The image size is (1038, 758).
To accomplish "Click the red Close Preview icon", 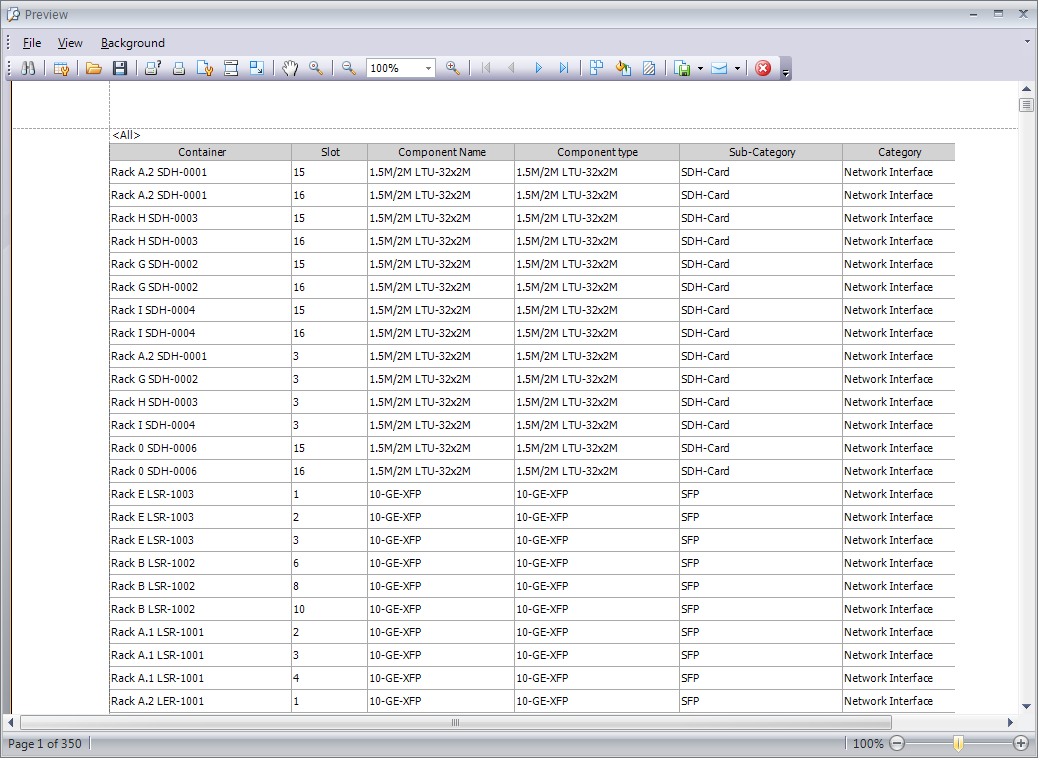I will tap(763, 68).
